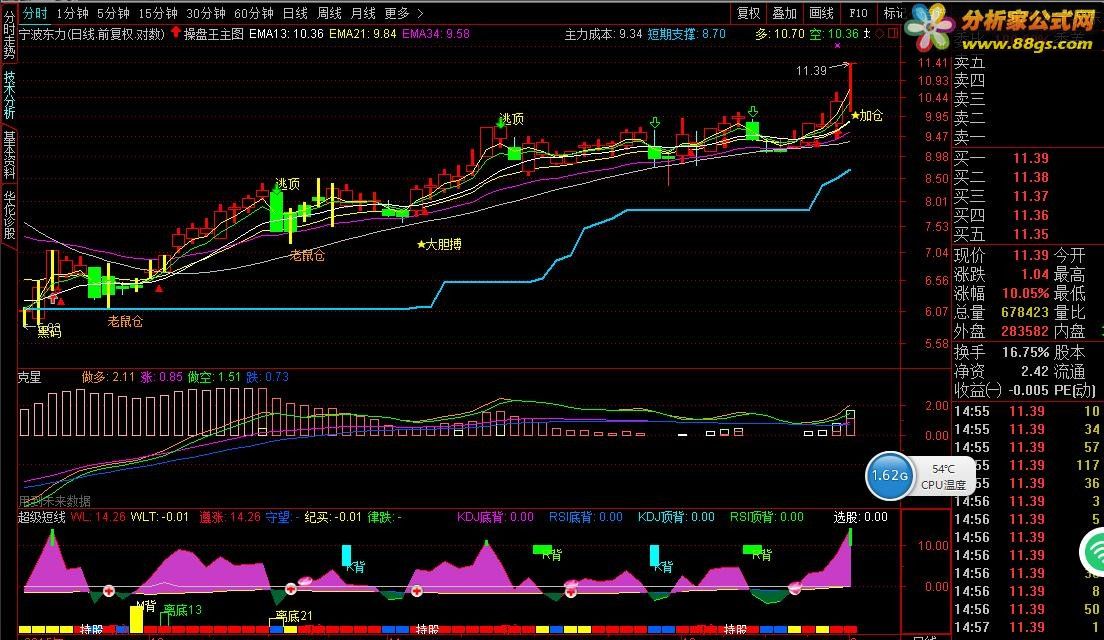This screenshot has width=1104, height=640.
Task: Click the 超级短线 indicator title
Action: coord(42,517)
